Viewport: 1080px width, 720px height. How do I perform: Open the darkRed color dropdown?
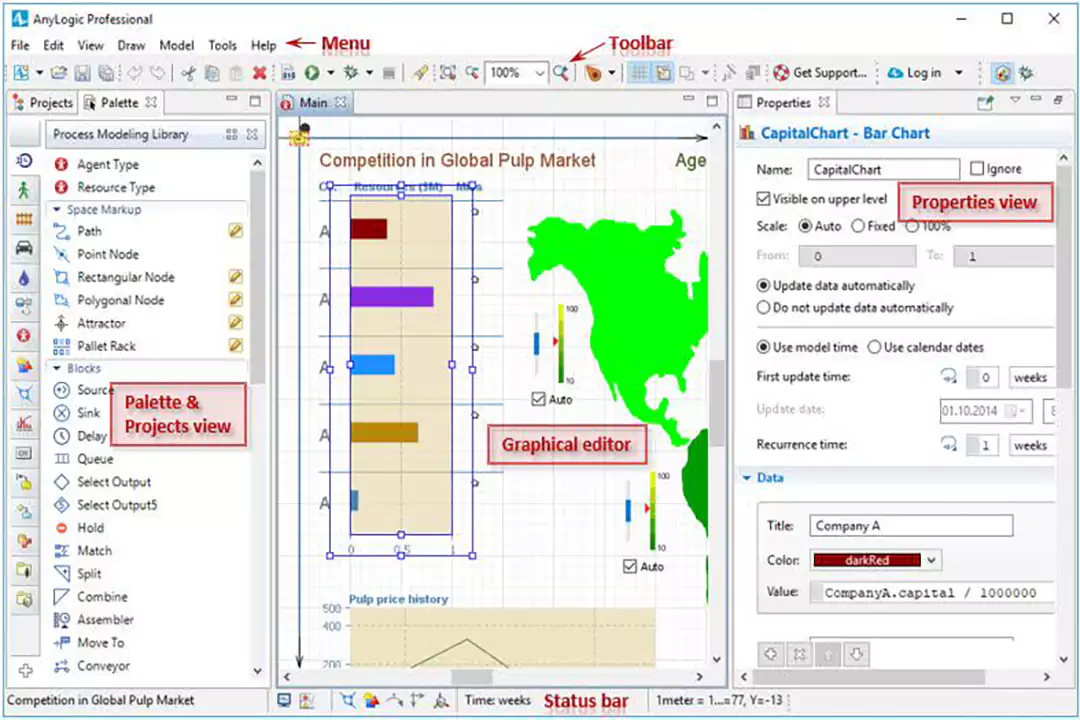pyautogui.click(x=931, y=560)
